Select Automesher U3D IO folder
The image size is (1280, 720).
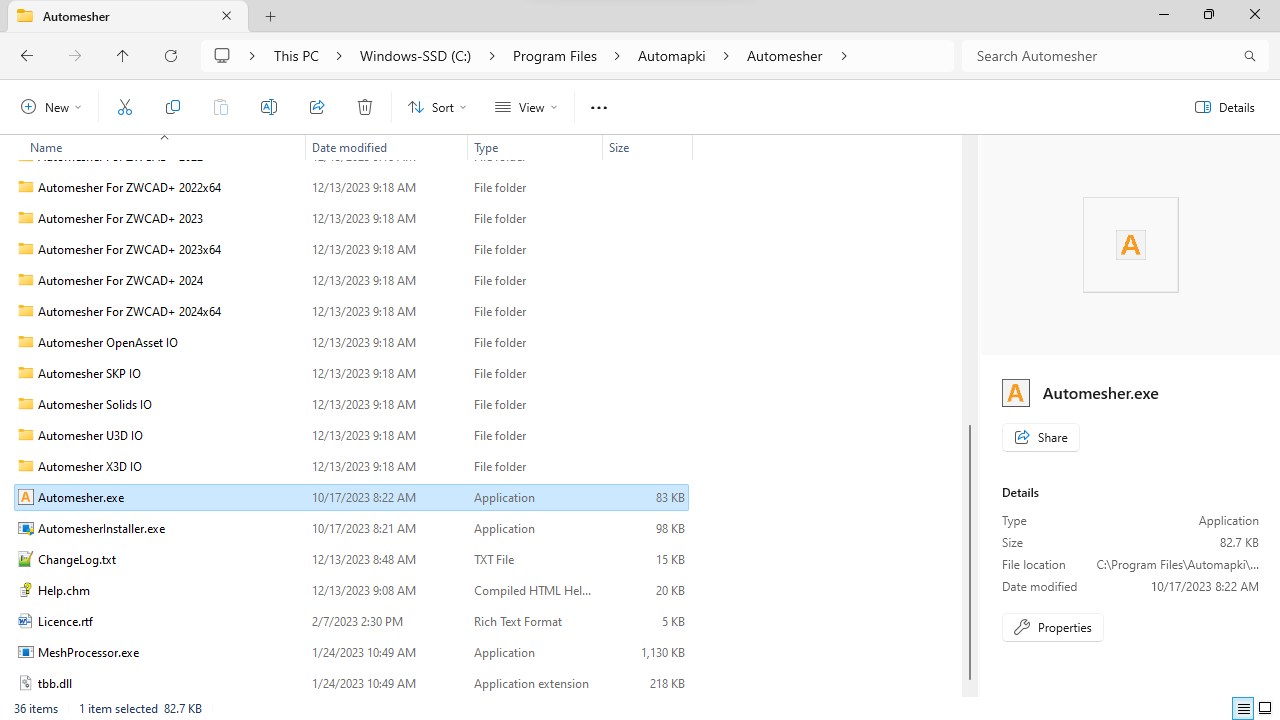coord(351,435)
